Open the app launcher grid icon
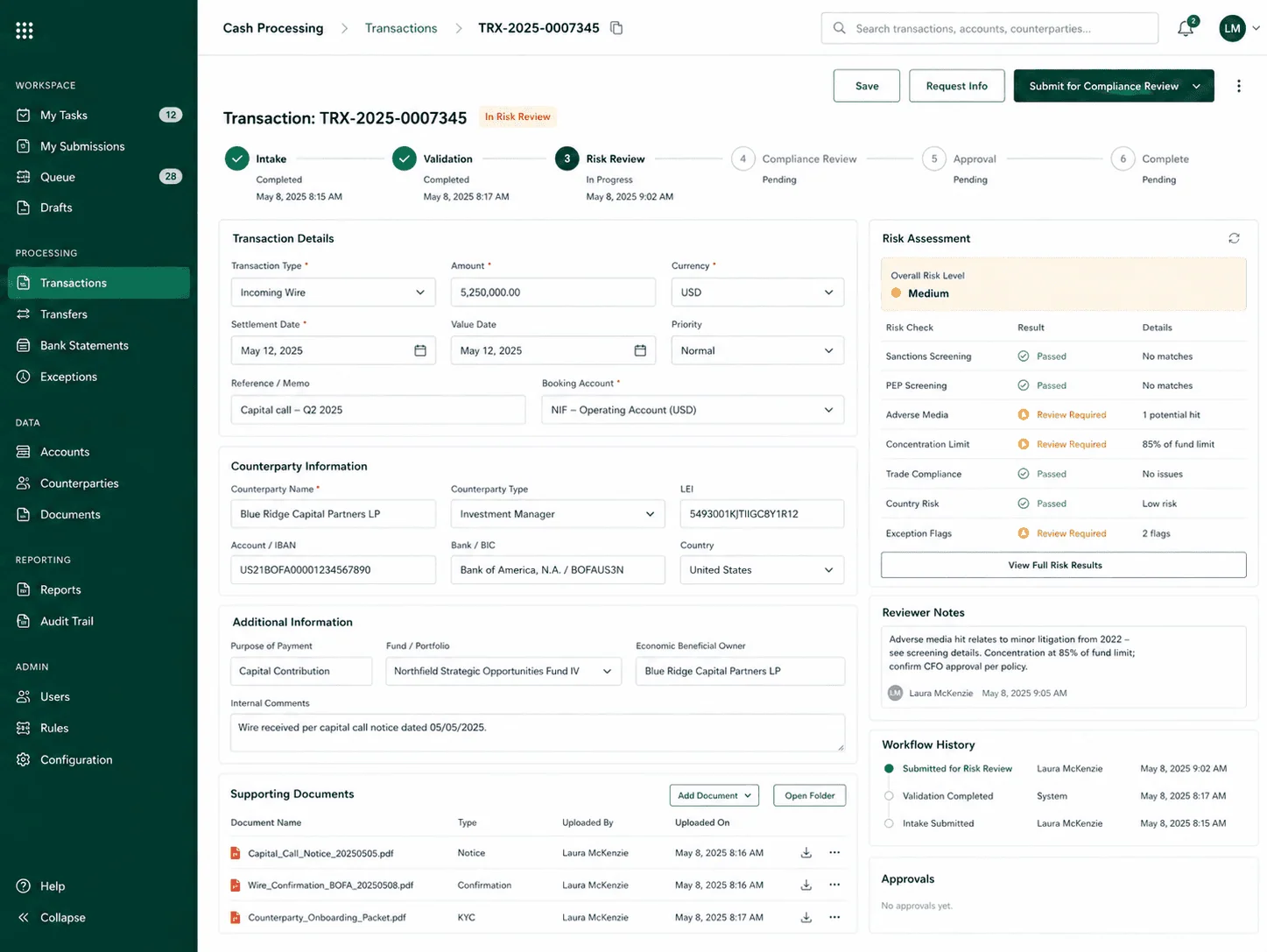This screenshot has height=952, width=1267. click(25, 31)
